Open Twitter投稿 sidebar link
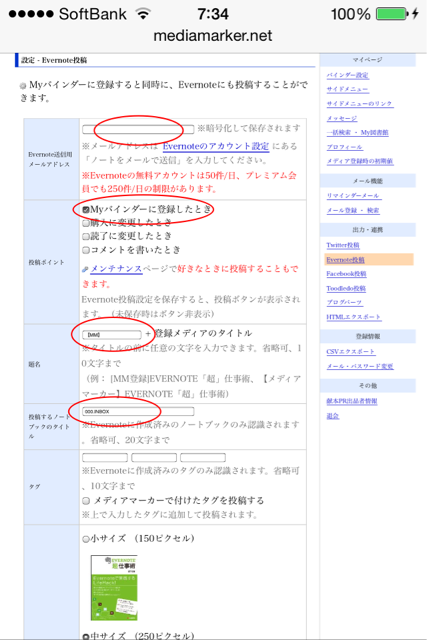 pyautogui.click(x=343, y=245)
